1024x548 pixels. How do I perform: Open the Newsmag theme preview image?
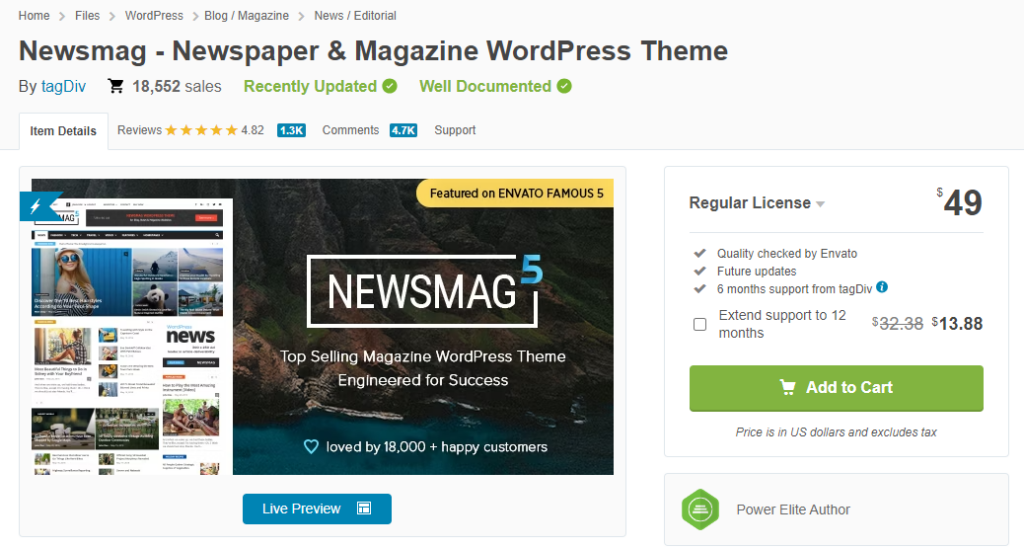point(323,327)
